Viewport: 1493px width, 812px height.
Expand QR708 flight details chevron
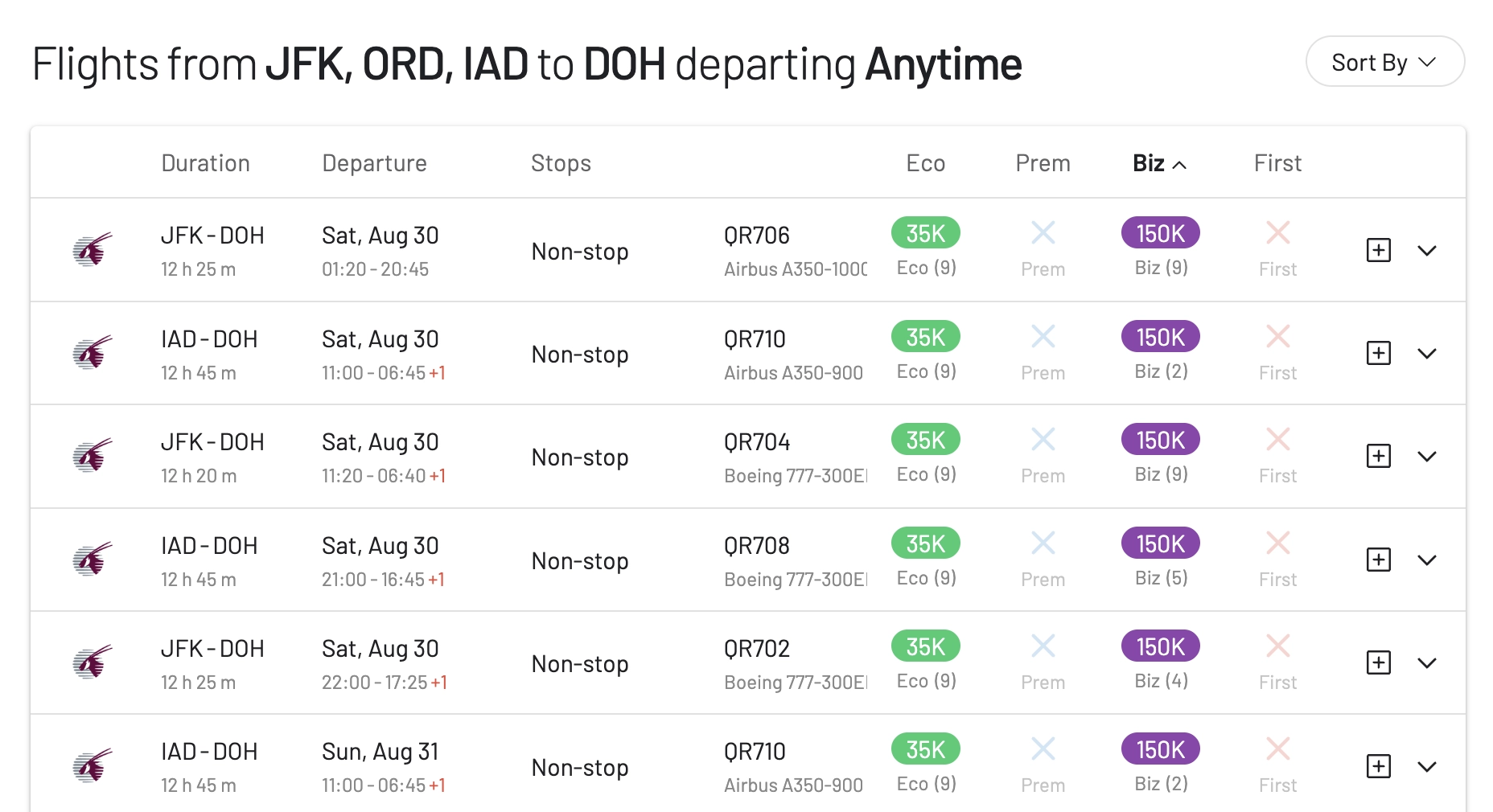[1427, 560]
